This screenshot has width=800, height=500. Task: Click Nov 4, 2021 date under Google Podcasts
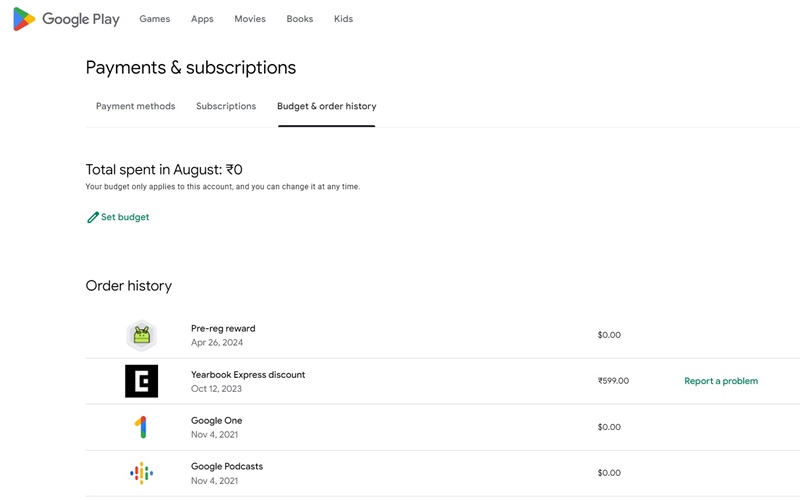pyautogui.click(x=214, y=481)
